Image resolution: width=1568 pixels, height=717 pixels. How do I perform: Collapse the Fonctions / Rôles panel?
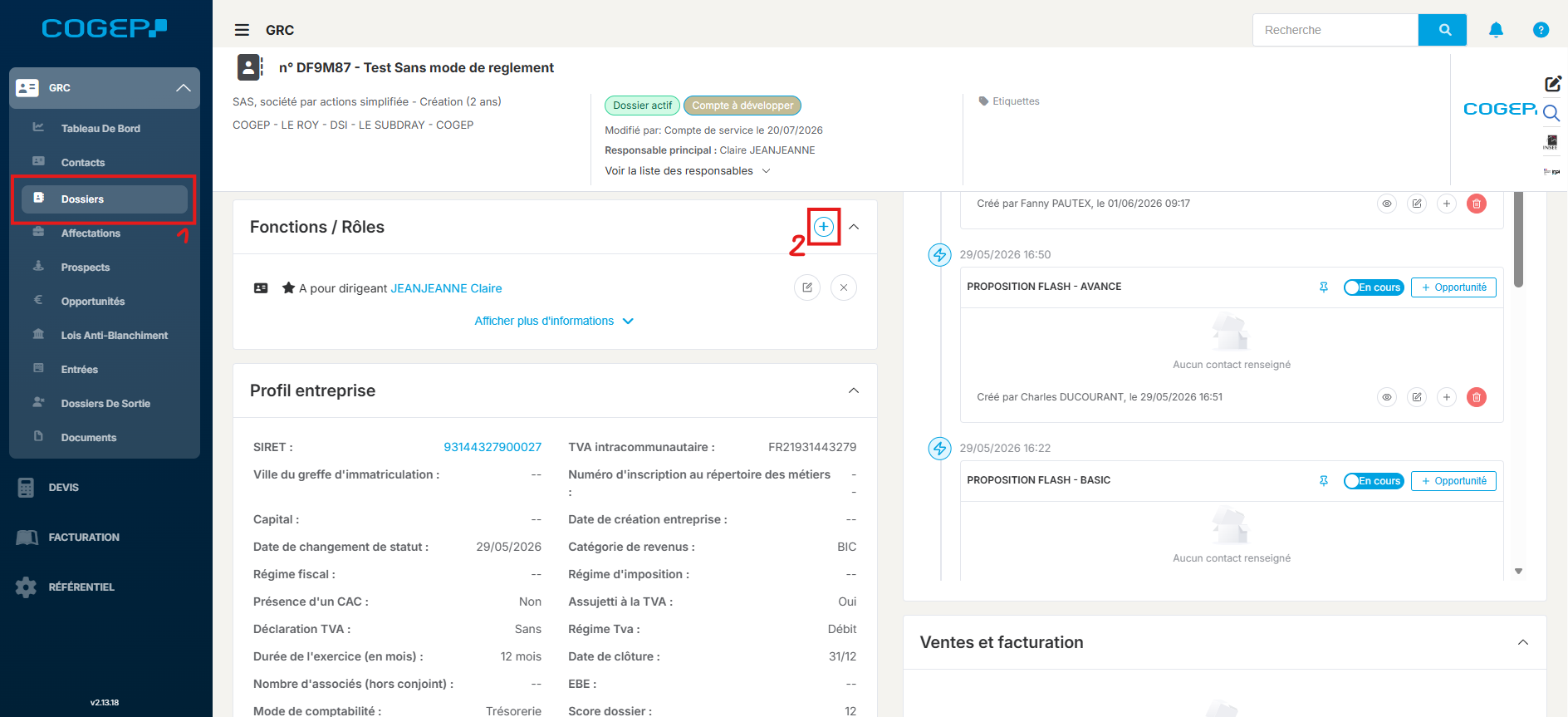click(853, 227)
